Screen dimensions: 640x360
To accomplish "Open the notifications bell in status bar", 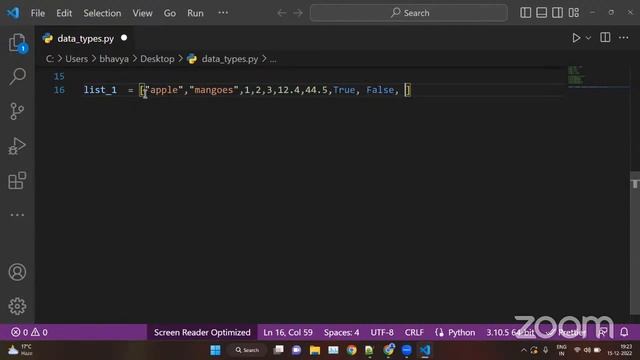I will 624,332.
